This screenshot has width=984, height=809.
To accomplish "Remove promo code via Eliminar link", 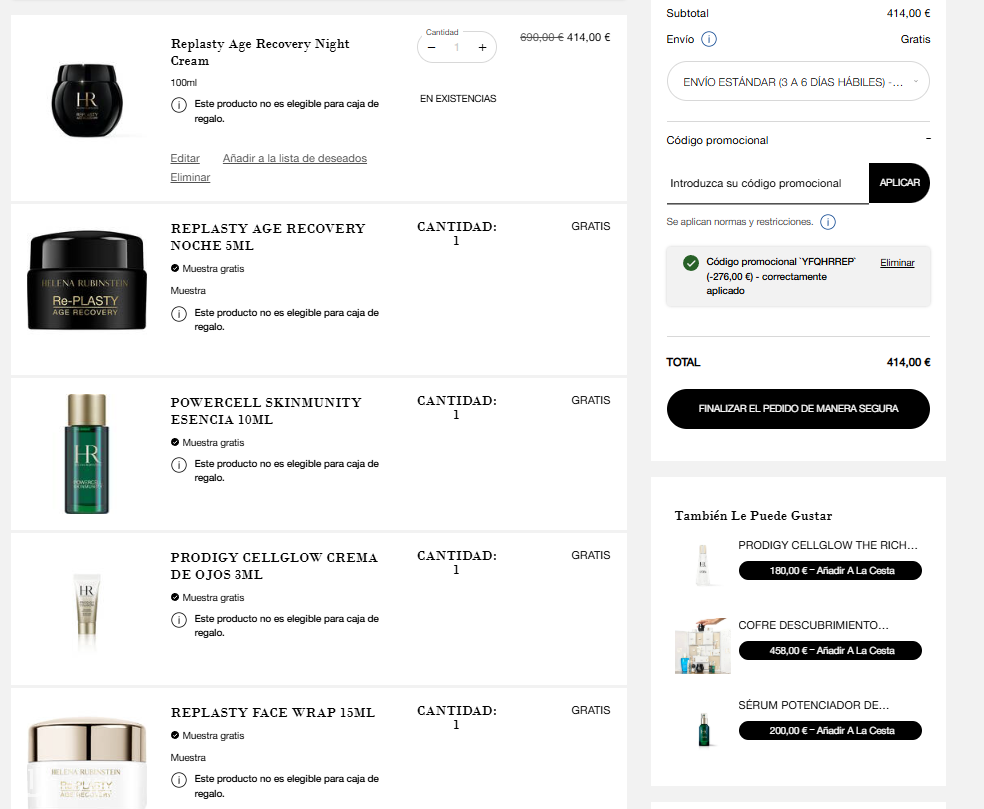I will point(897,263).
